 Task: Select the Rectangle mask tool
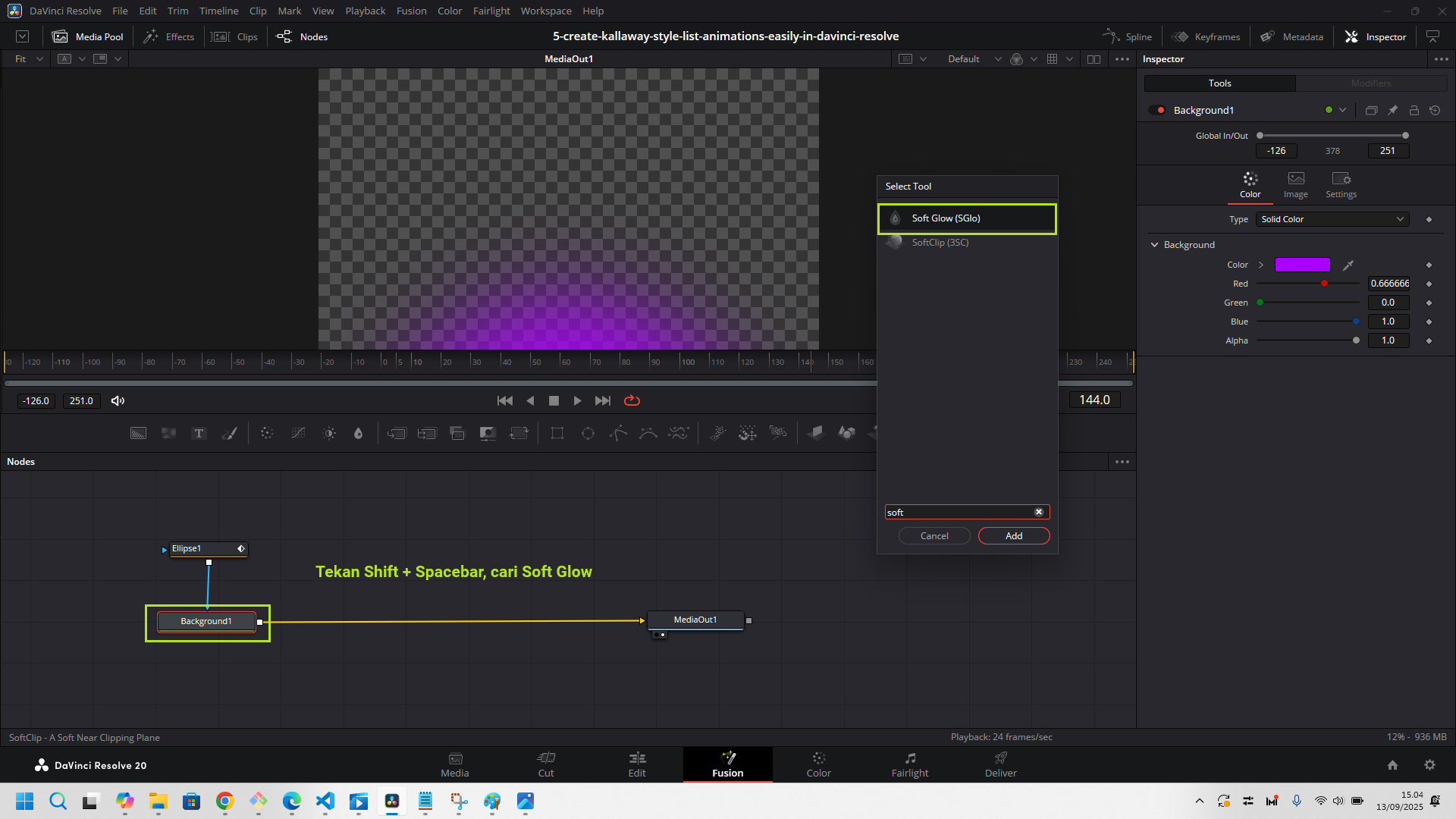pos(557,433)
